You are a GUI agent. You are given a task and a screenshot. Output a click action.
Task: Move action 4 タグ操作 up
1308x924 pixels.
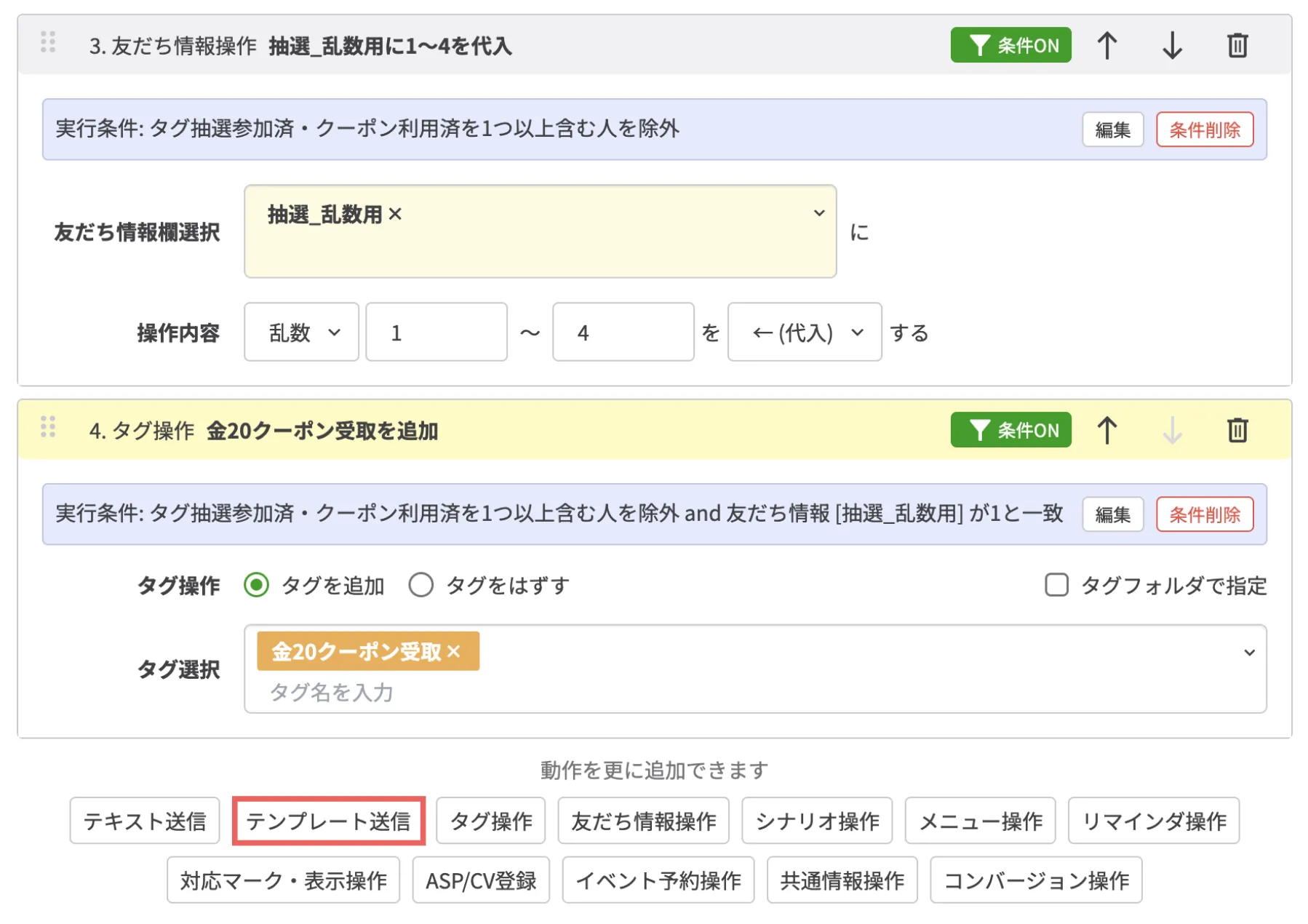[x=1106, y=430]
